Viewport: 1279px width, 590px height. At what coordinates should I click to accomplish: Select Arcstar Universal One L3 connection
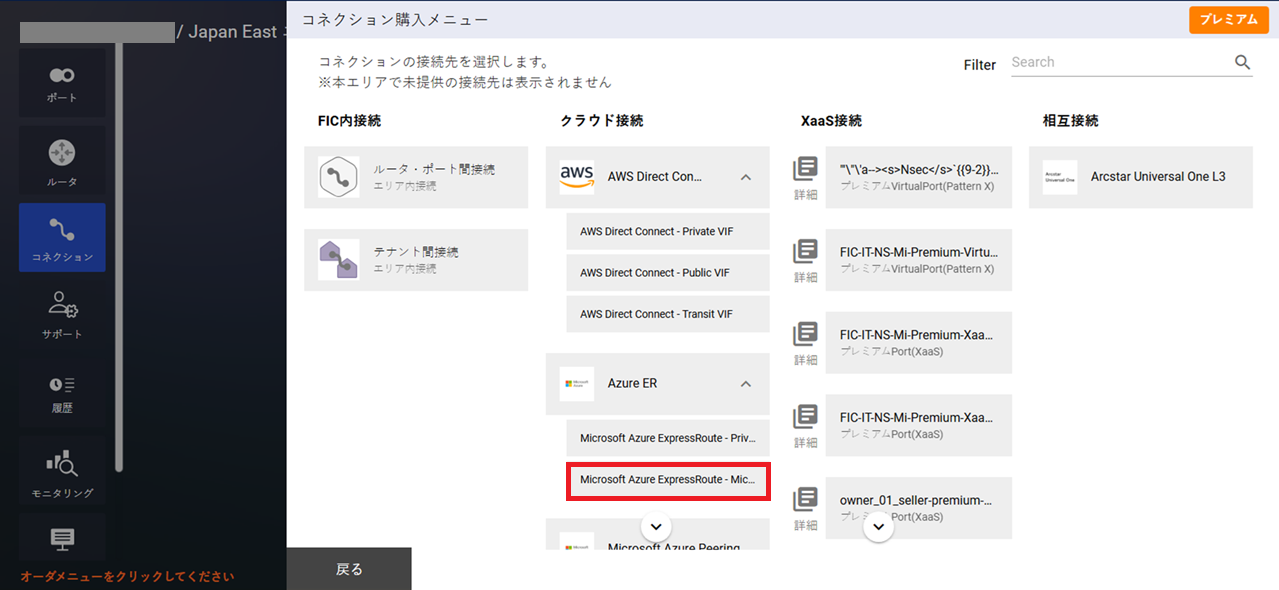coord(1140,177)
